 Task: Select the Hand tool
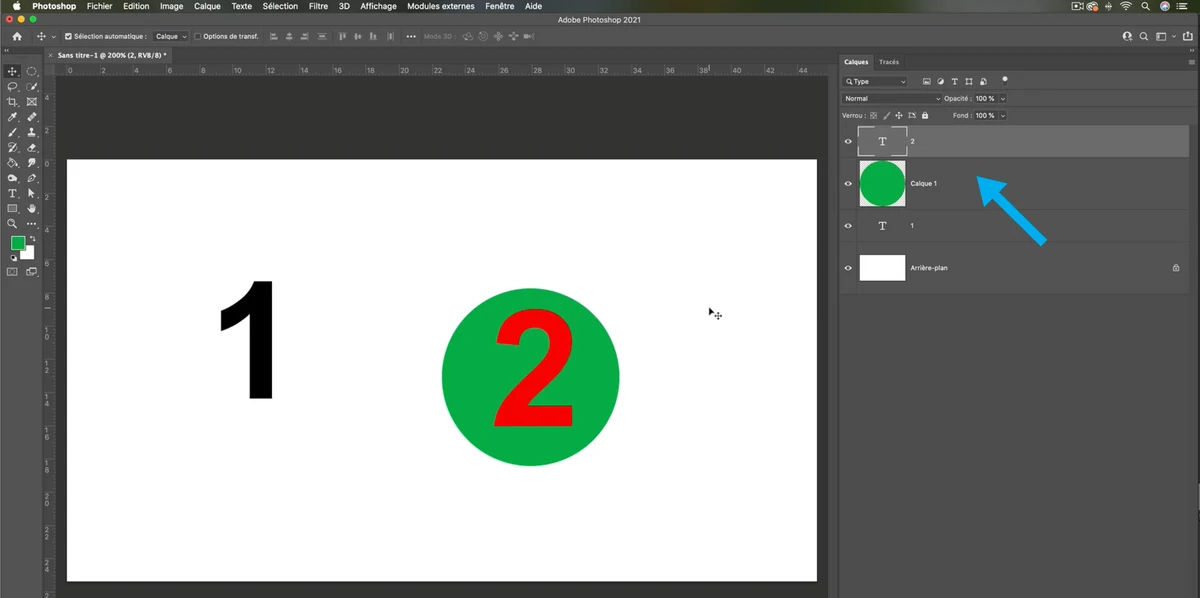[x=32, y=208]
